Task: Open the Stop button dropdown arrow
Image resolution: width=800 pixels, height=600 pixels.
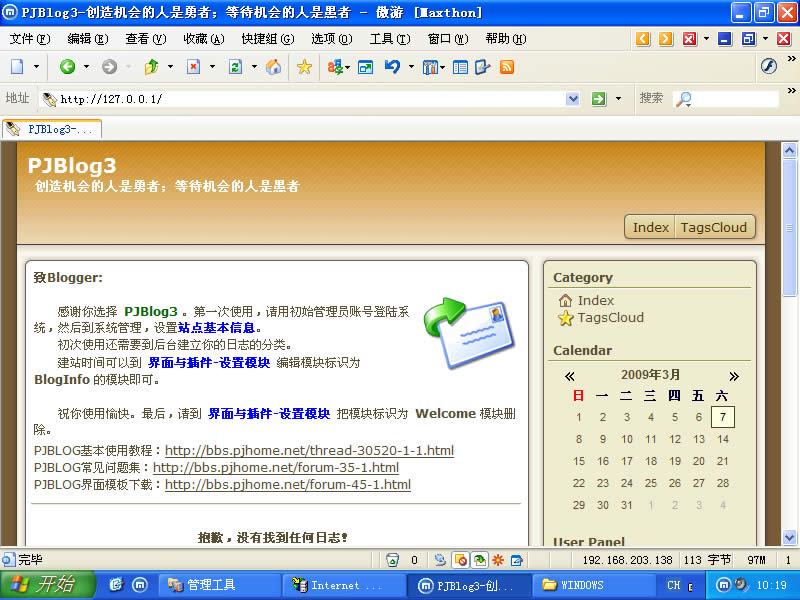Action: 212,67
